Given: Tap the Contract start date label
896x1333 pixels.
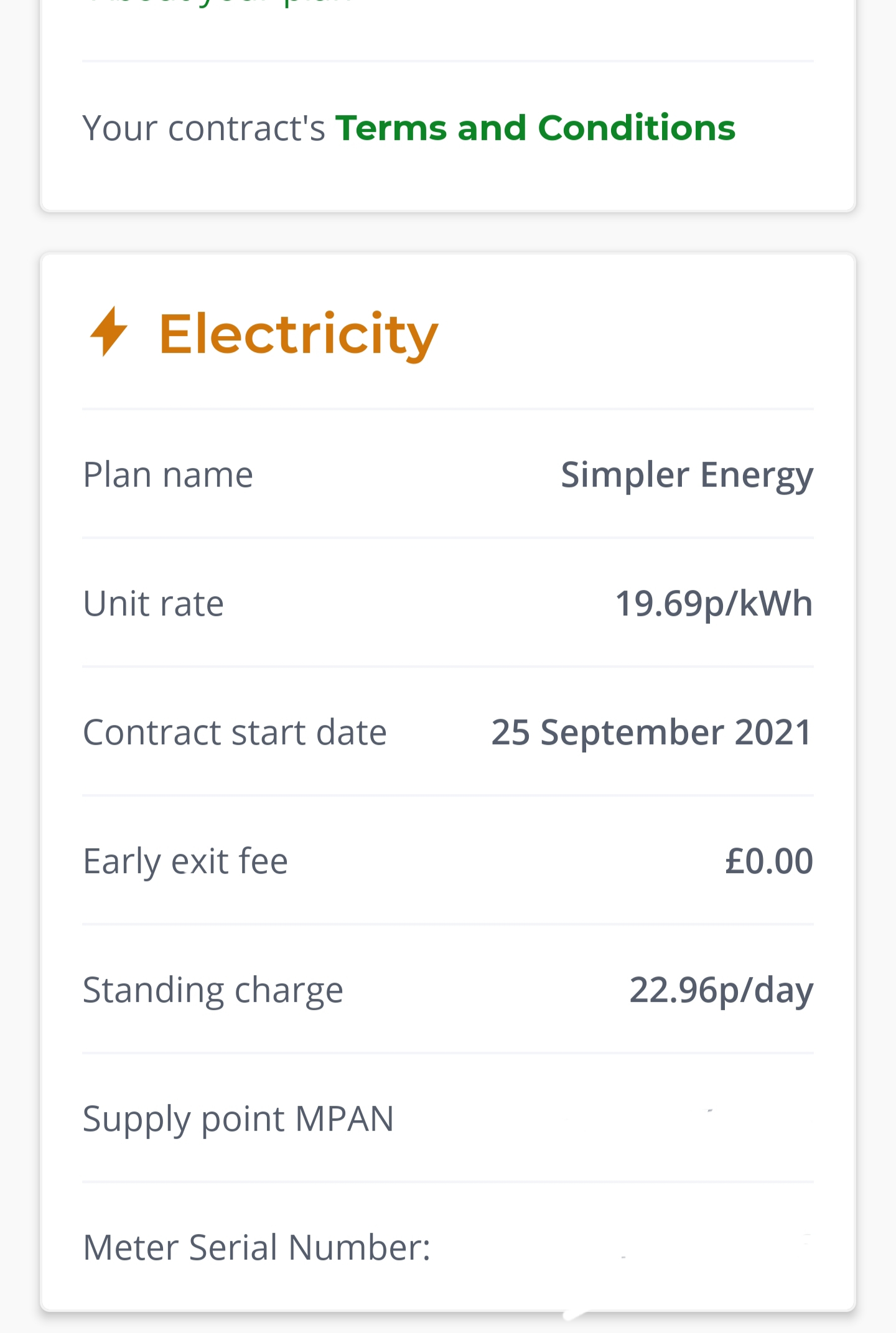Looking at the screenshot, I should [x=235, y=732].
